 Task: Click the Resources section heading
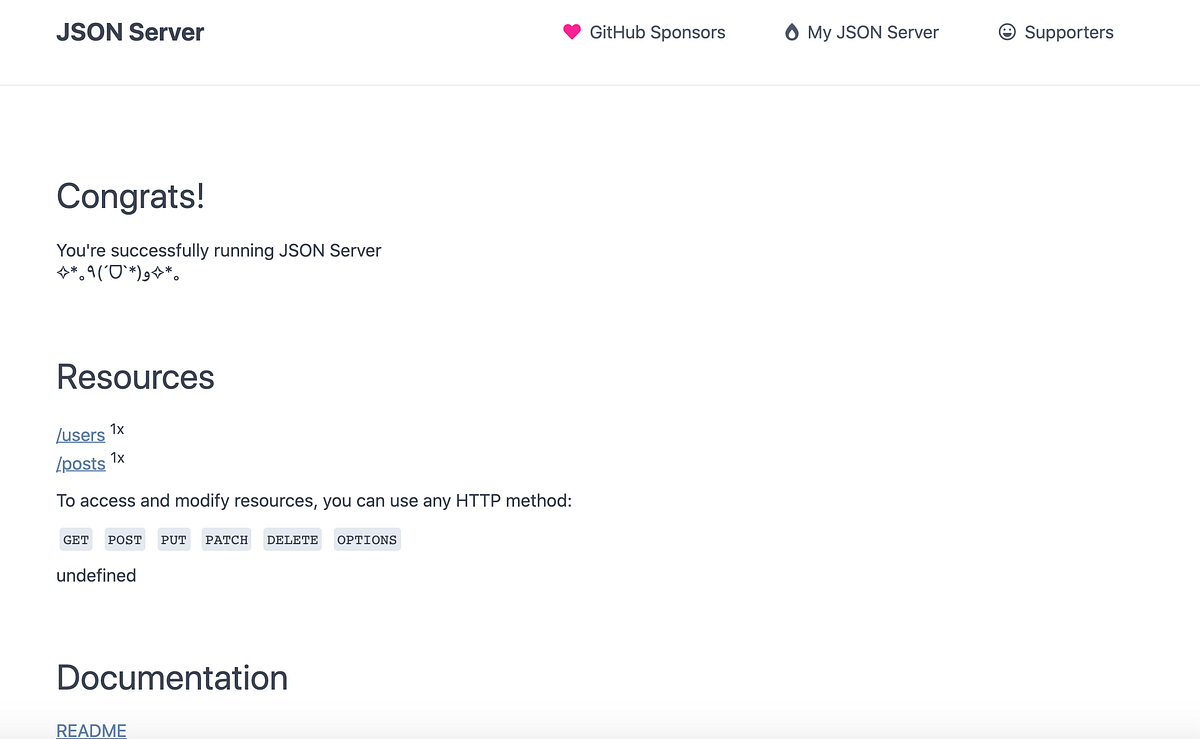(x=135, y=377)
